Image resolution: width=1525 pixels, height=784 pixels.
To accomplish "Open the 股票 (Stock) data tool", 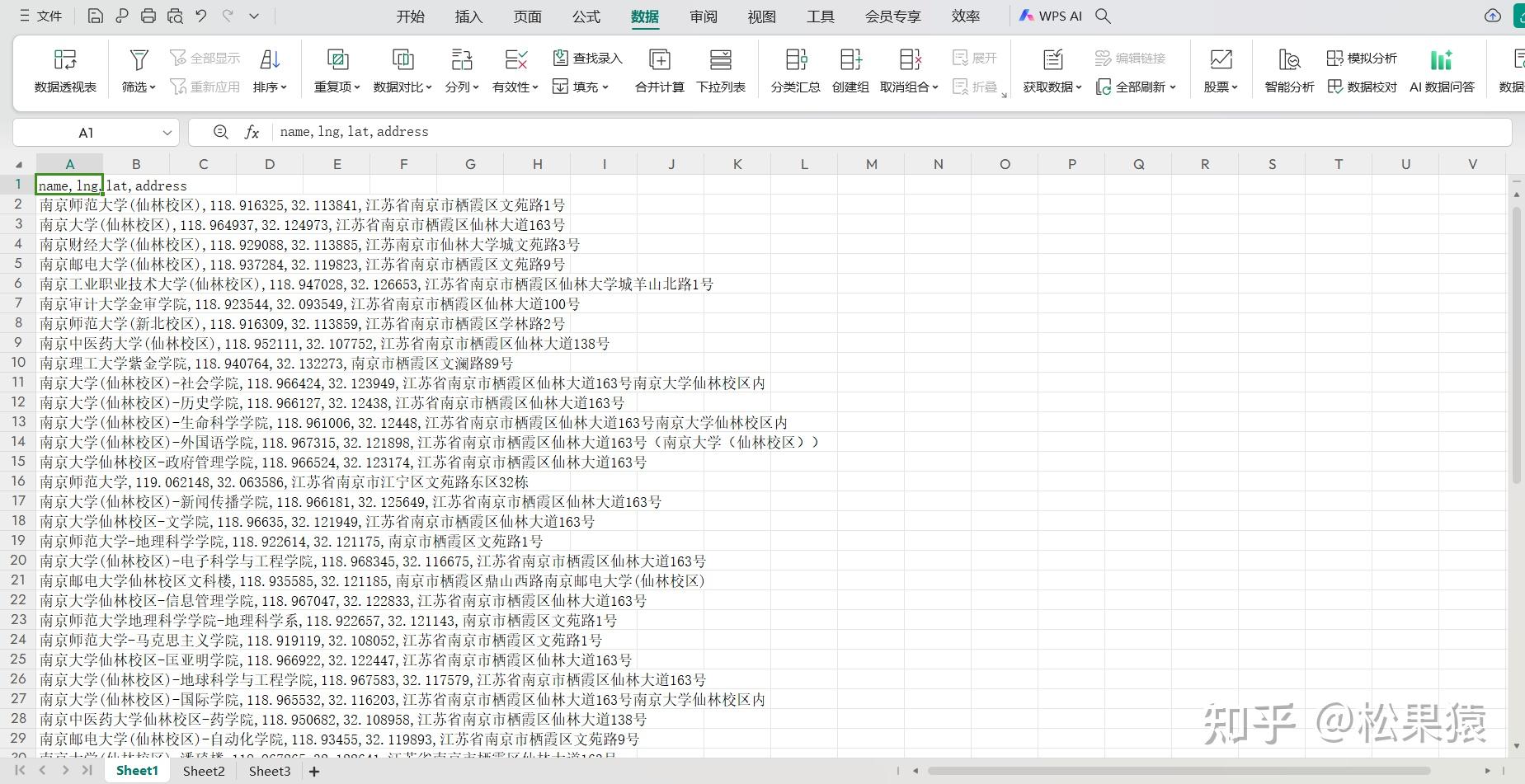I will (x=1220, y=70).
